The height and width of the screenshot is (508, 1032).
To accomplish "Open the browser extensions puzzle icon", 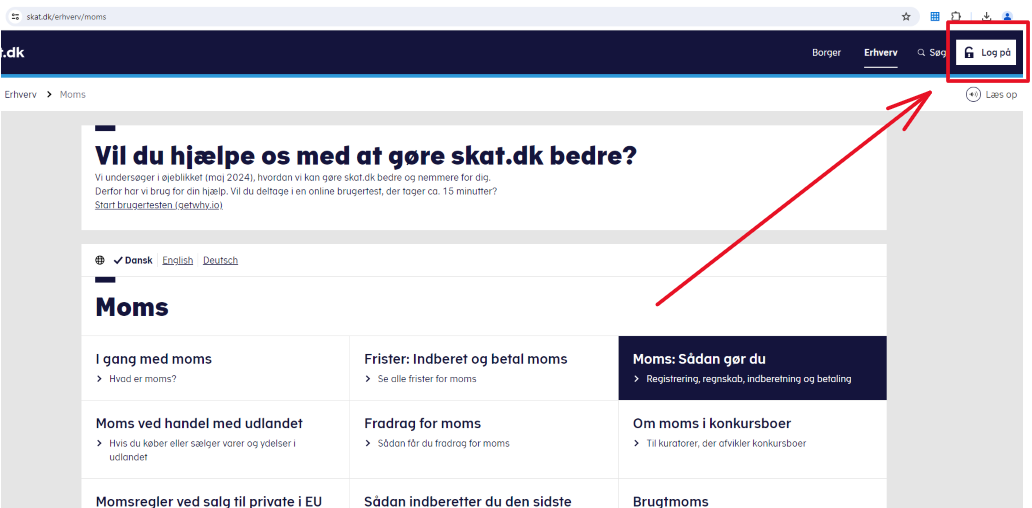I will [x=956, y=17].
